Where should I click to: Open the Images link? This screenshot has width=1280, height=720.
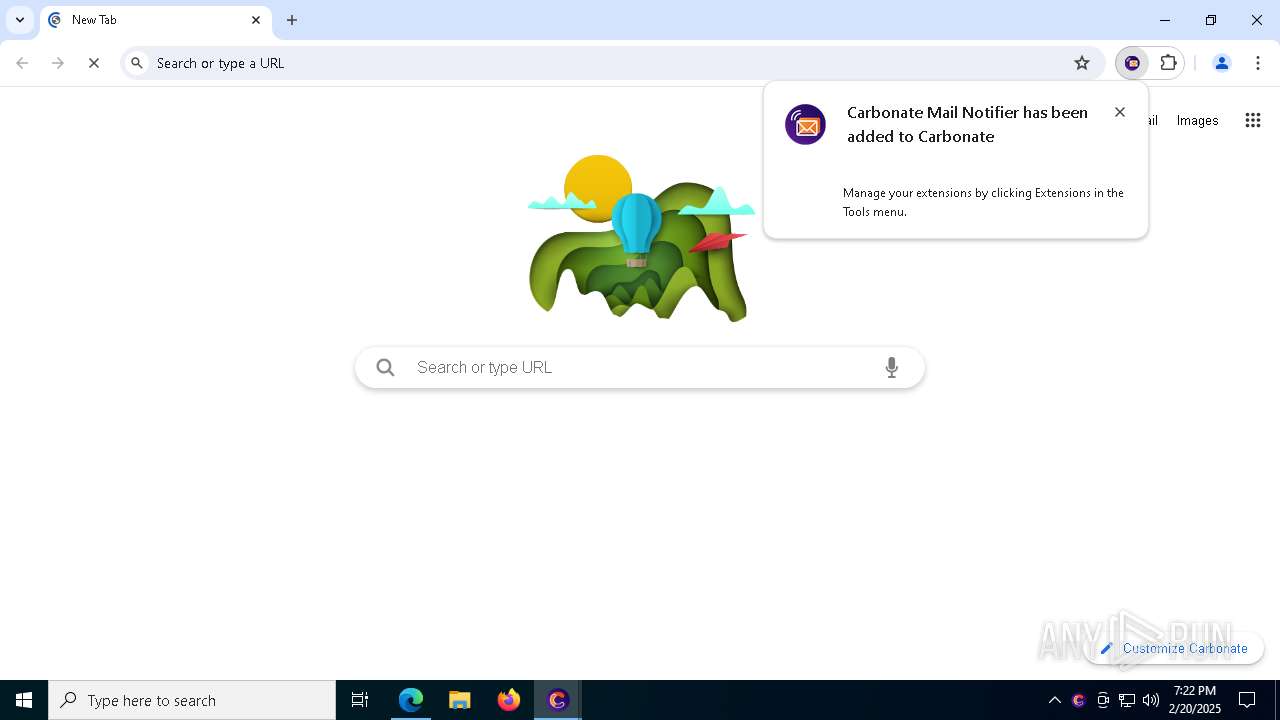1197,120
